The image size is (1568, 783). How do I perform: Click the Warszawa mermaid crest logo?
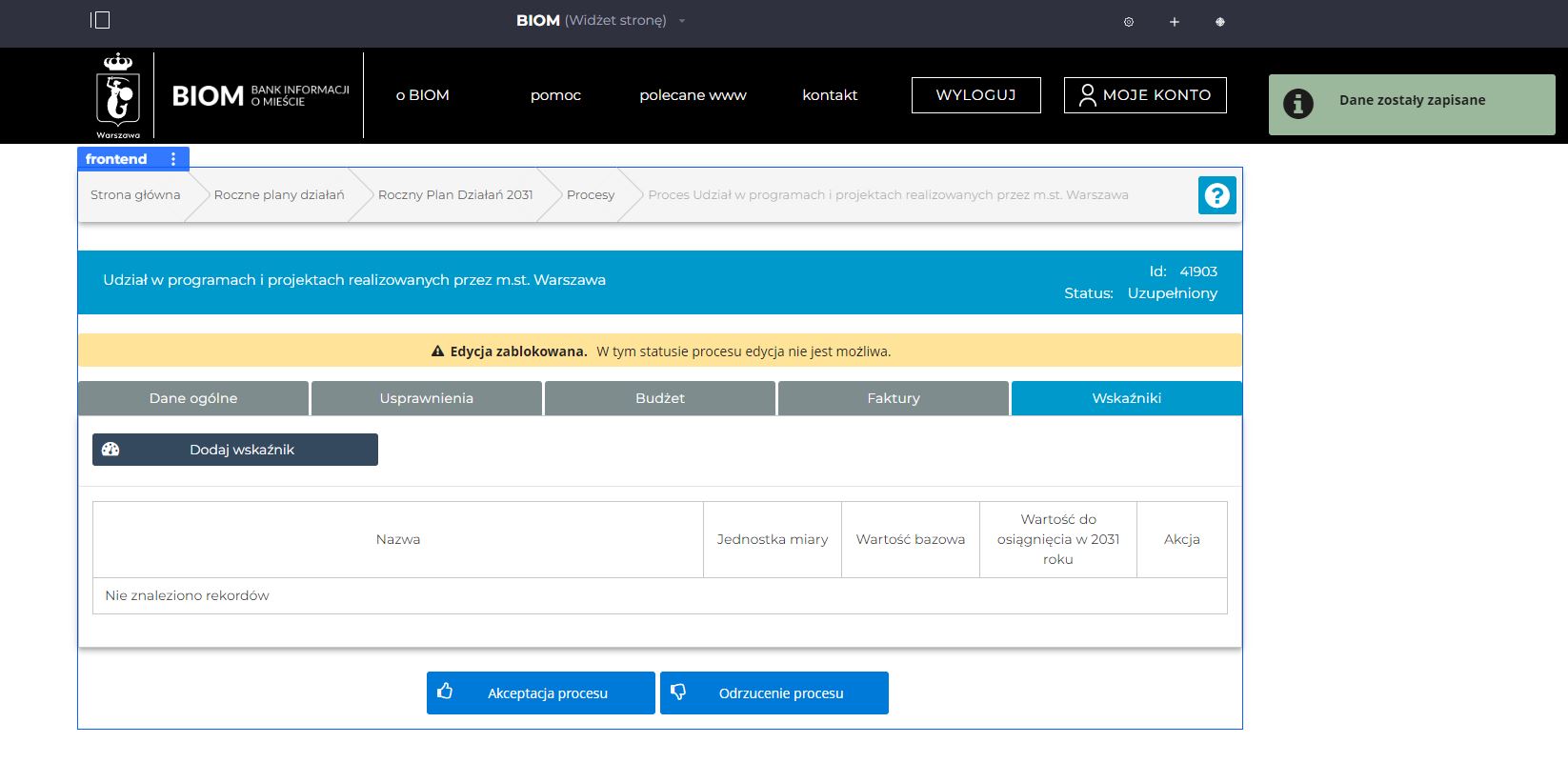[118, 95]
